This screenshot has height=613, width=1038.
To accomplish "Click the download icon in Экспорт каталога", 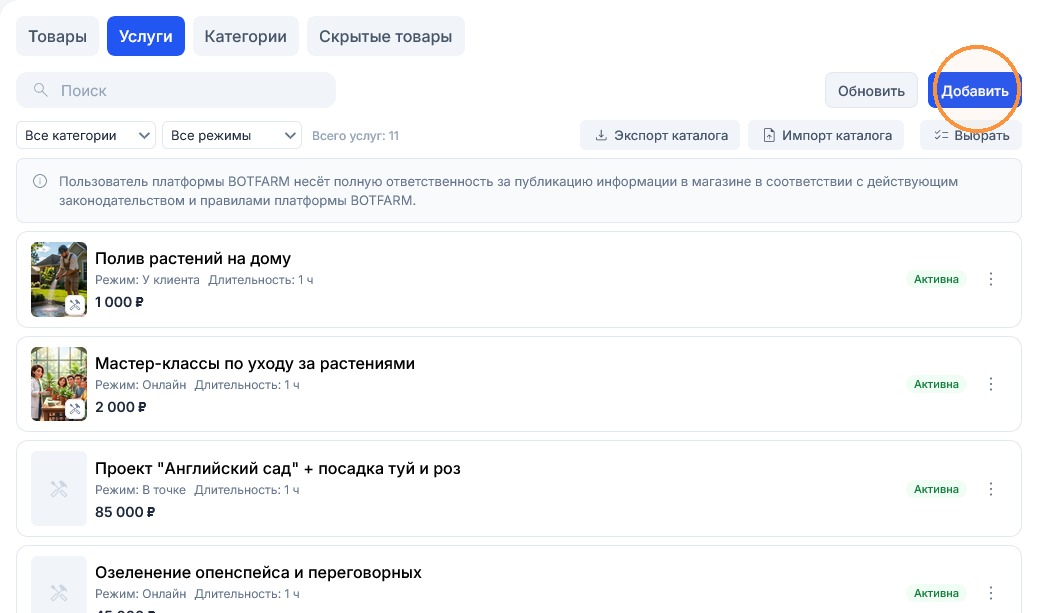I will [601, 135].
